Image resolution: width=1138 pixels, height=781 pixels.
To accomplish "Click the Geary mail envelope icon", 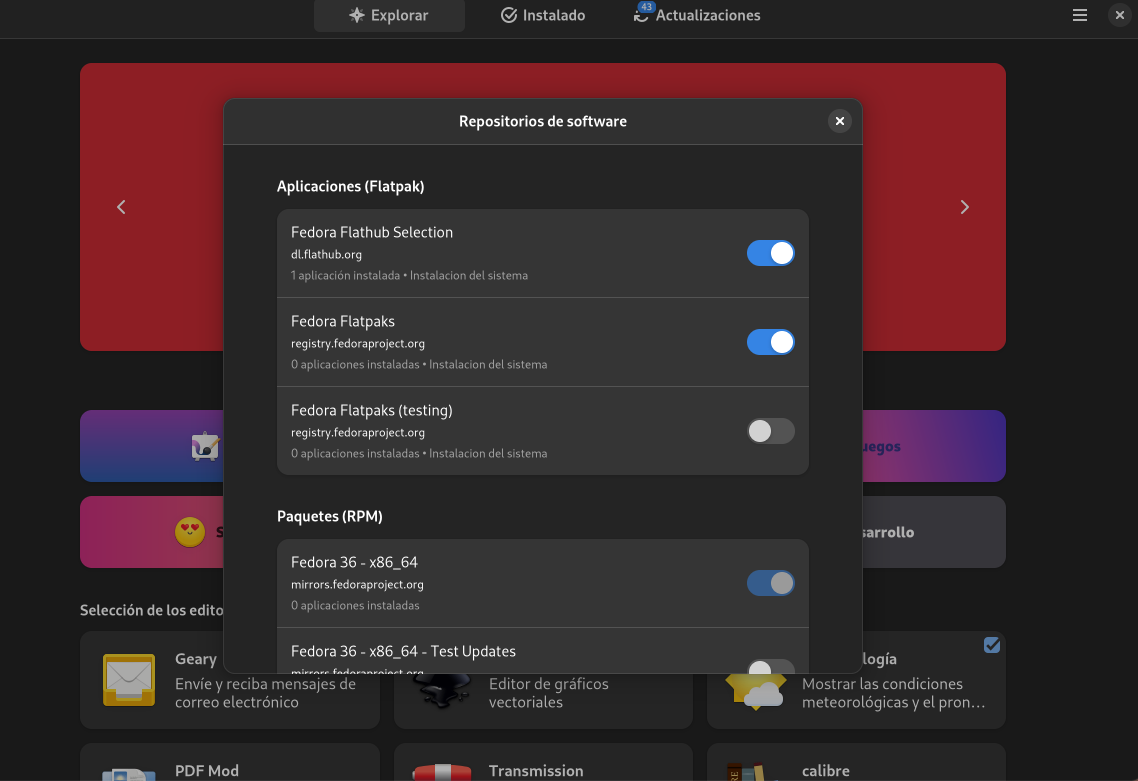I will tap(128, 680).
